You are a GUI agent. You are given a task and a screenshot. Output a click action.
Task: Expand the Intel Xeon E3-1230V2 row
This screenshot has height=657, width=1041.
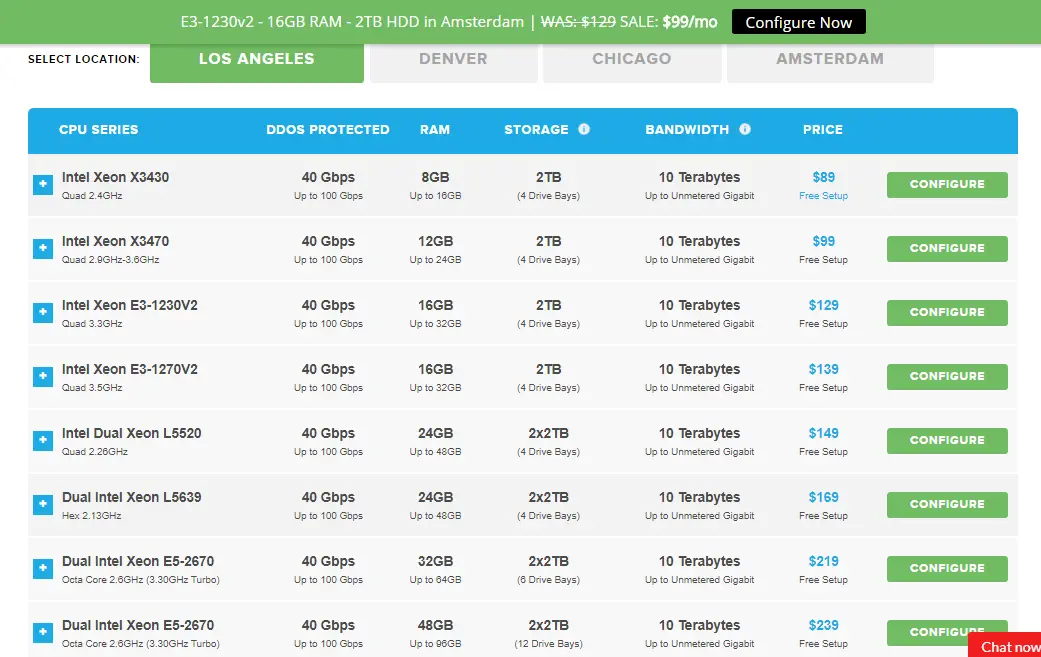[43, 313]
